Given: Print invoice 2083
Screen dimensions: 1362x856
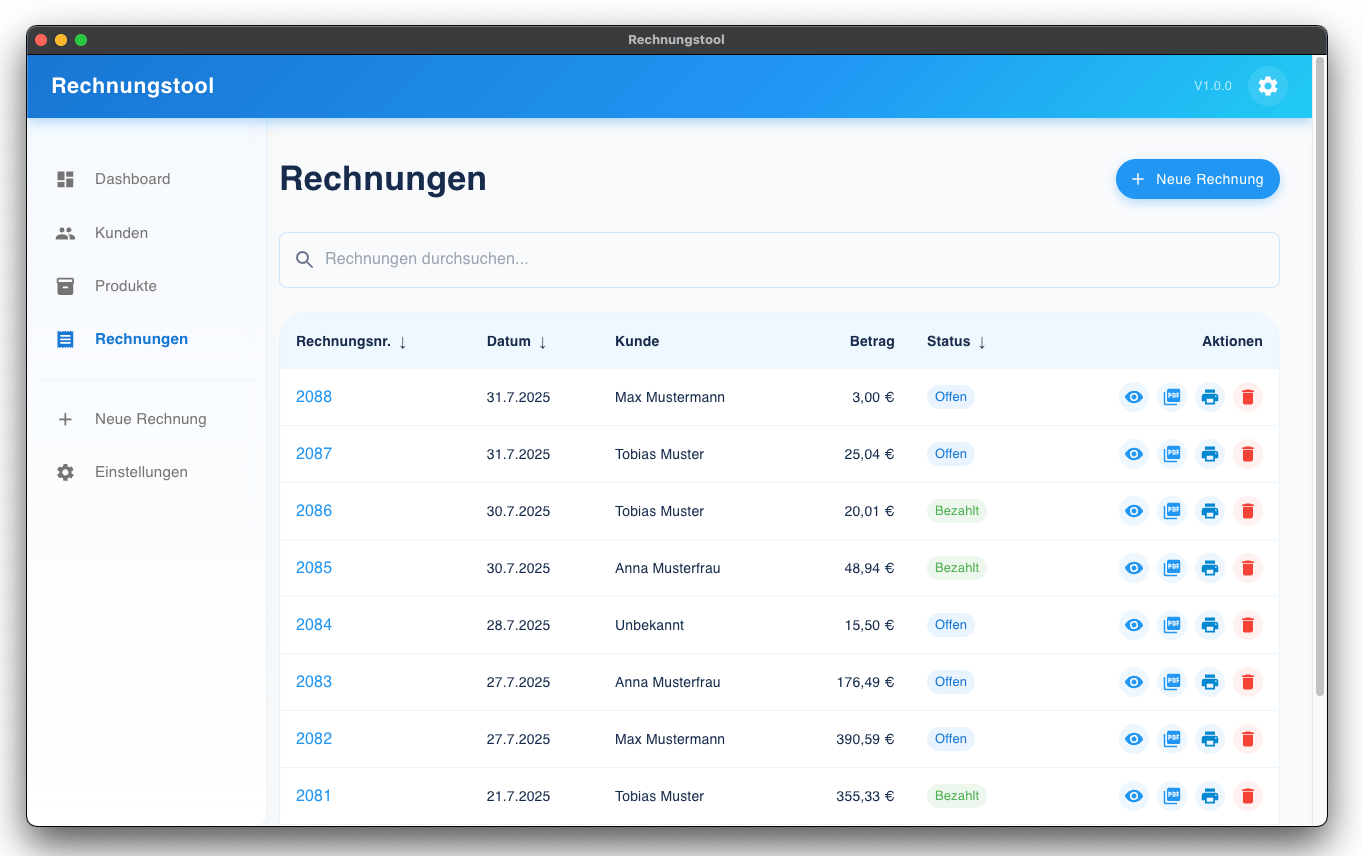Looking at the screenshot, I should tap(1210, 682).
